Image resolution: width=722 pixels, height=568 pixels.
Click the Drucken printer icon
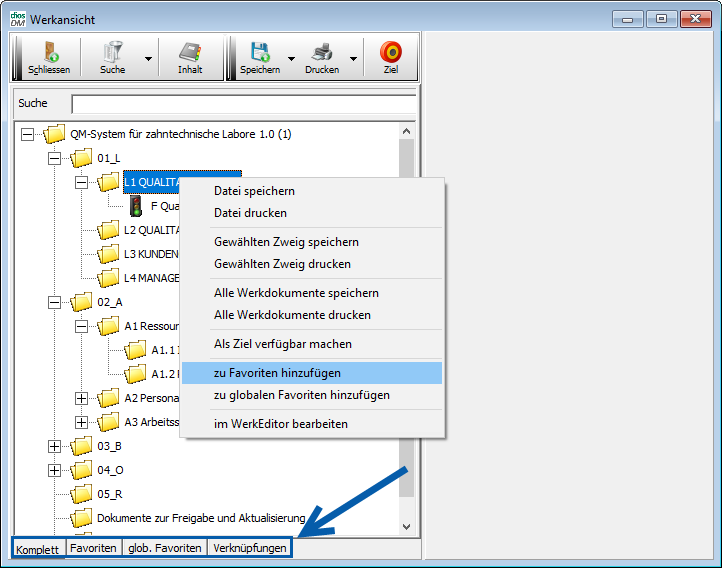point(321,53)
